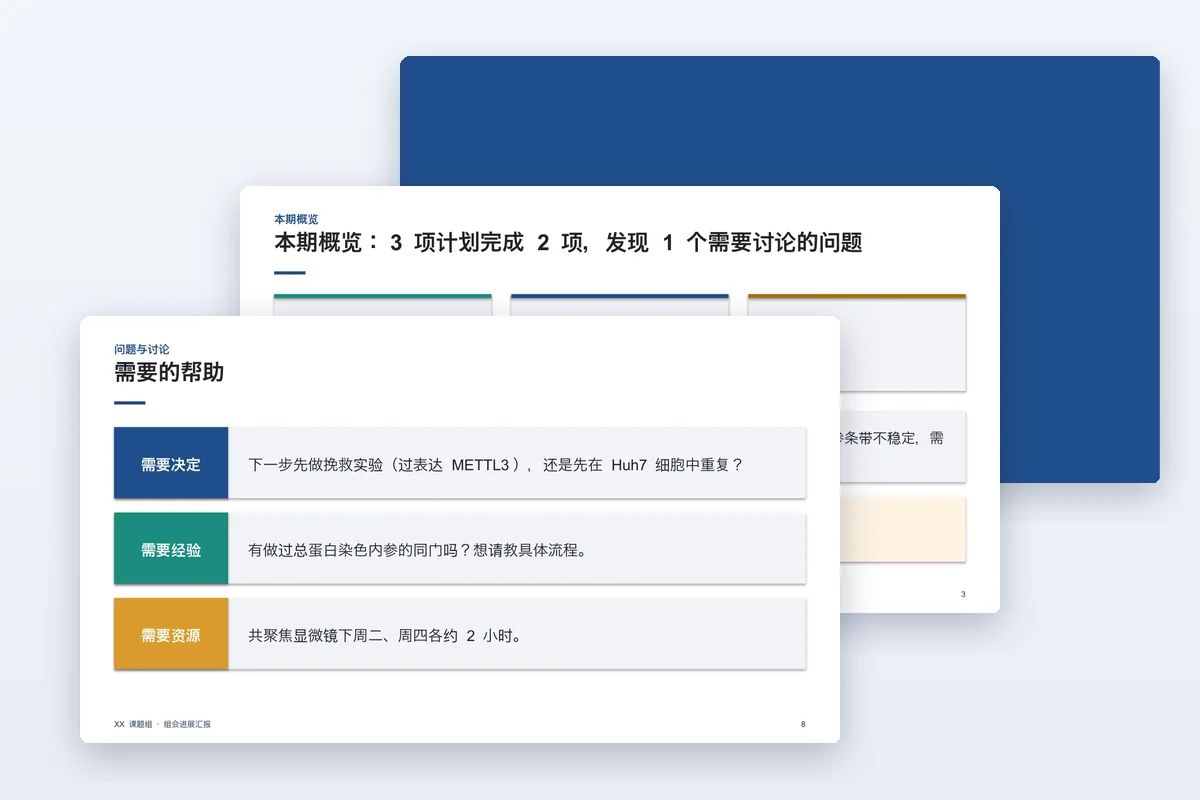Screen dimensions: 1200x800
Task: Select the confocal microscope time request text
Action: [x=386, y=636]
